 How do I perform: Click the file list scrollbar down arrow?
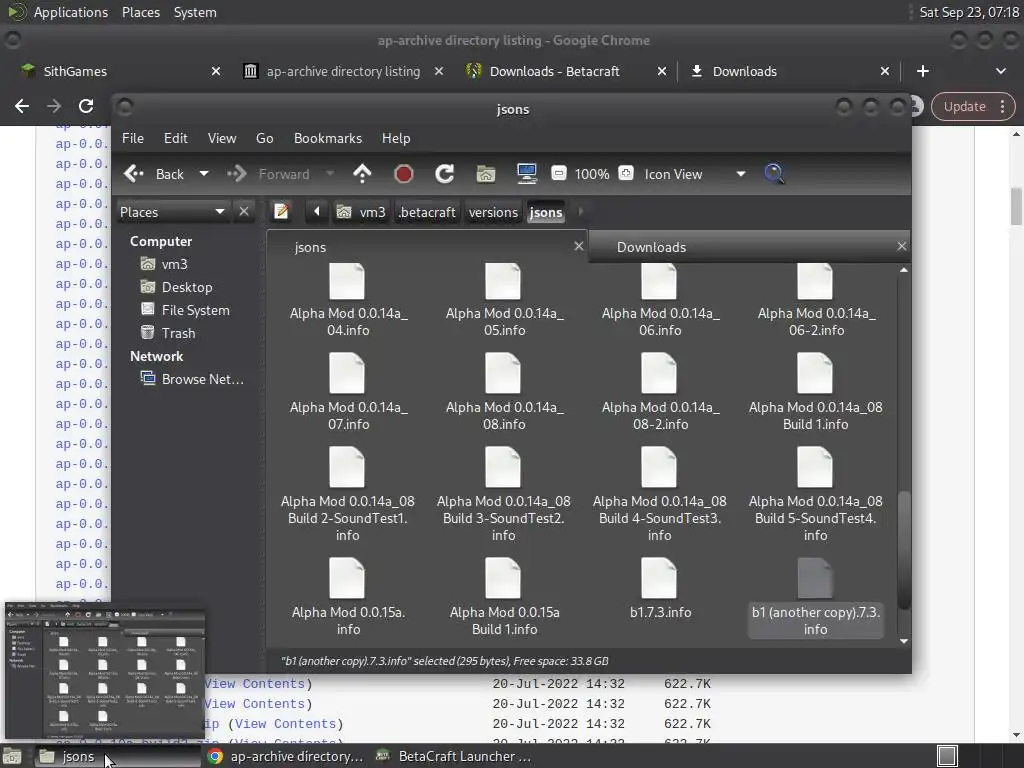click(904, 641)
